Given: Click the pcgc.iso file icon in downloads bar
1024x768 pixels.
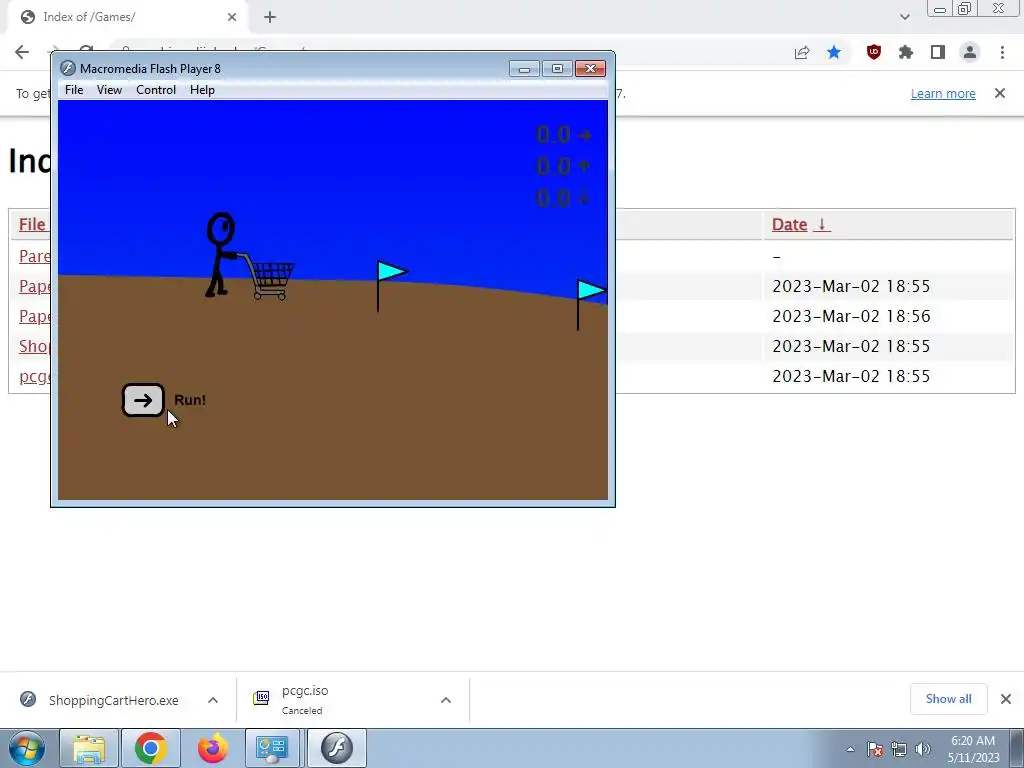Looking at the screenshot, I should click(x=261, y=698).
